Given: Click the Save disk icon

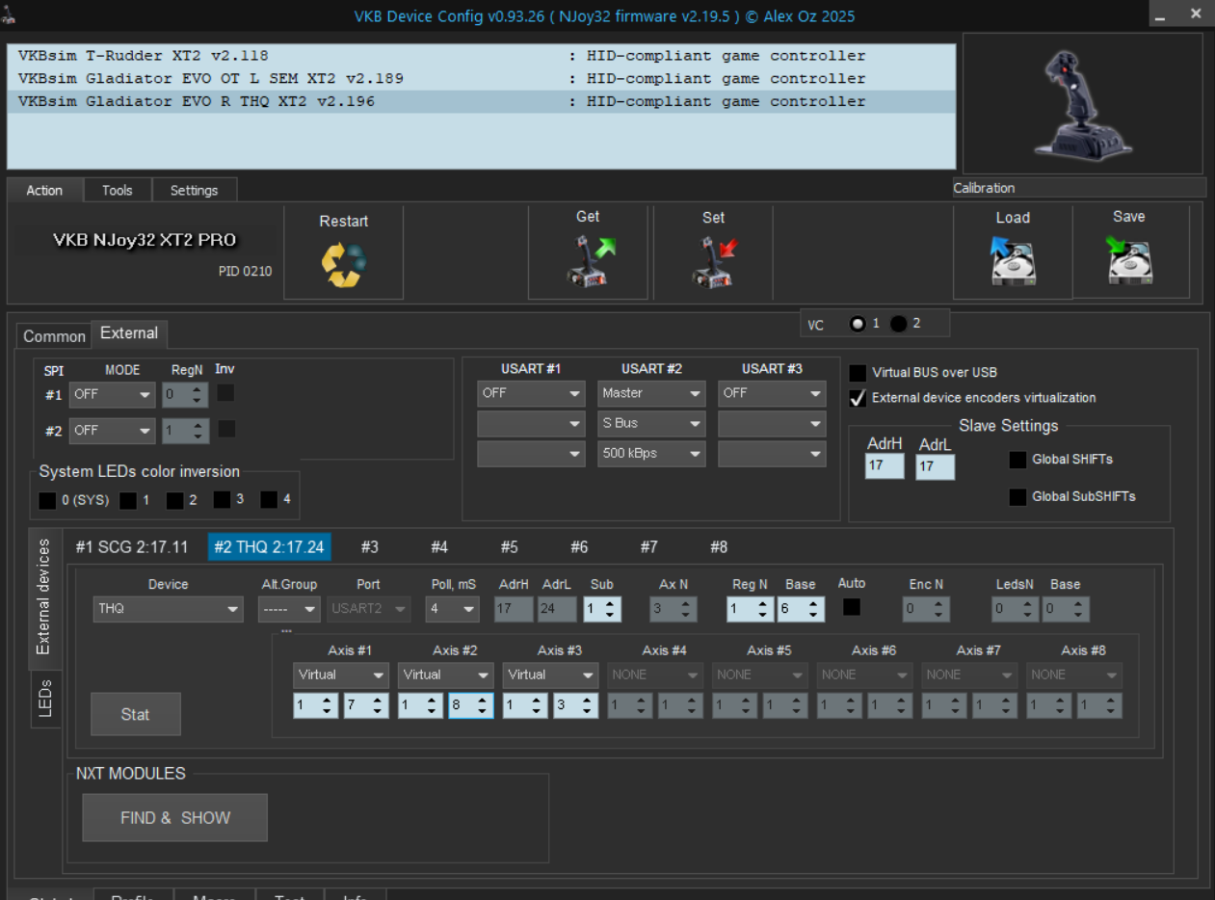Looking at the screenshot, I should (1130, 261).
